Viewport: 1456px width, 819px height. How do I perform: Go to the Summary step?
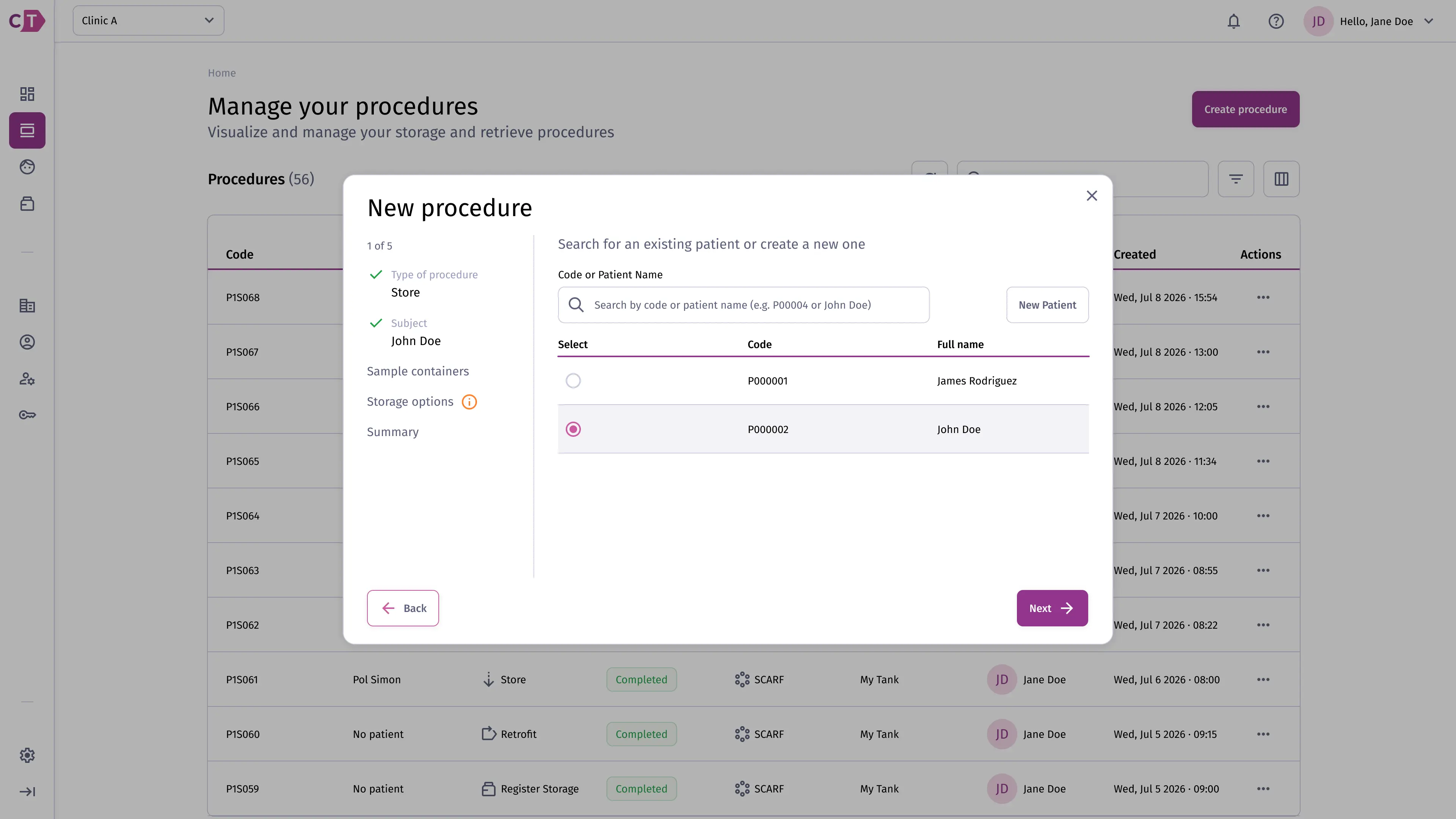pyautogui.click(x=392, y=432)
